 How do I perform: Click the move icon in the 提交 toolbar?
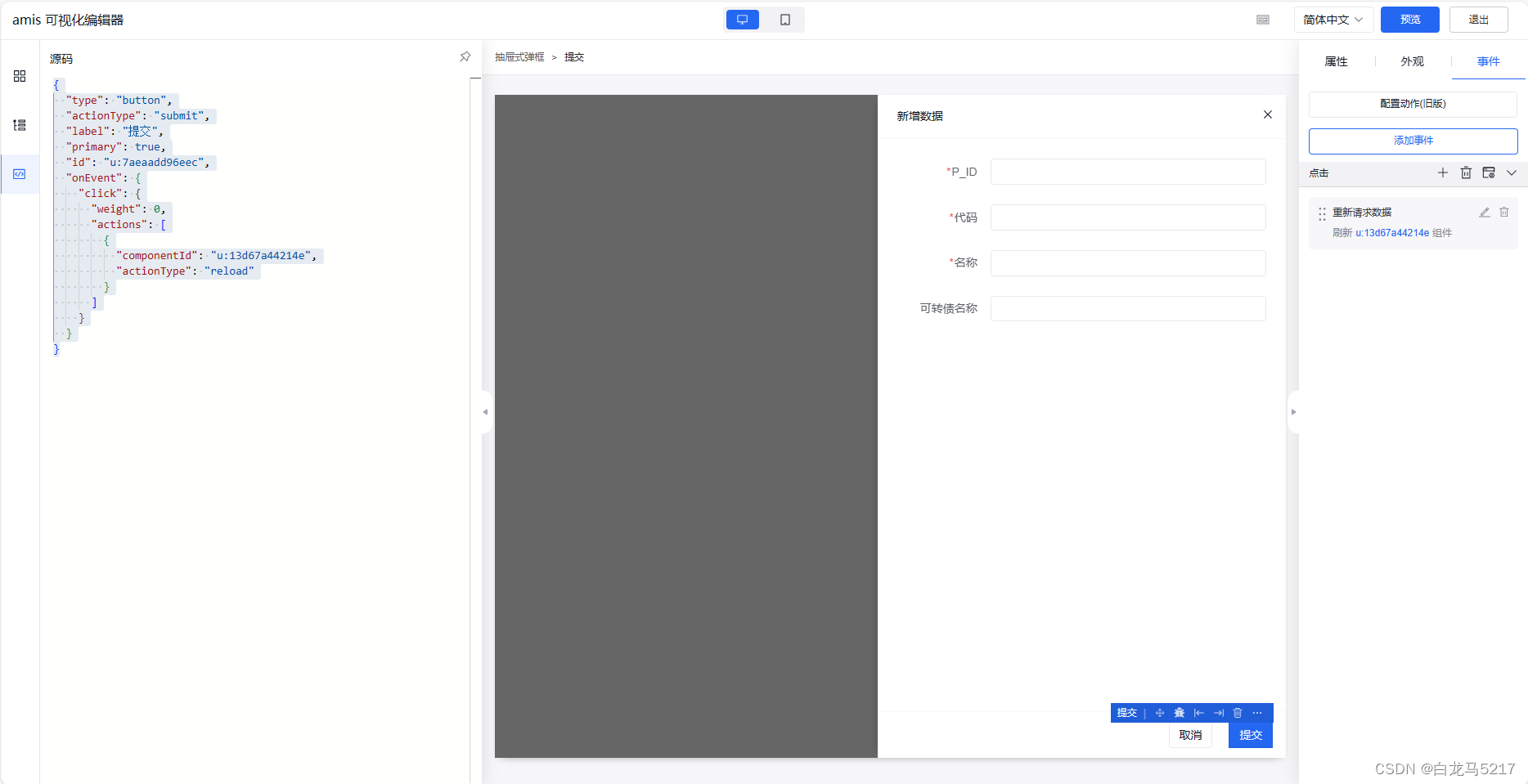click(1159, 713)
